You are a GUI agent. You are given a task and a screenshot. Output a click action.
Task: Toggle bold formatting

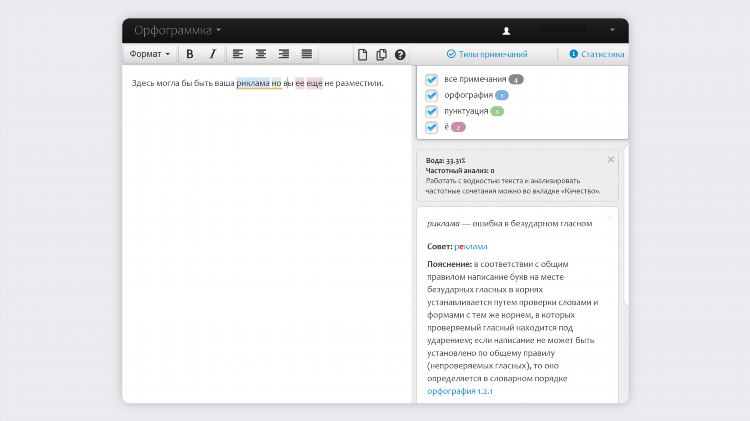coord(190,54)
